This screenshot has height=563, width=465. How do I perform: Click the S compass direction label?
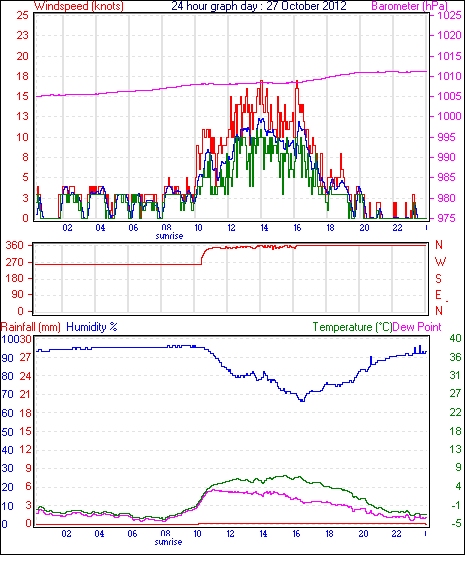coord(438,279)
